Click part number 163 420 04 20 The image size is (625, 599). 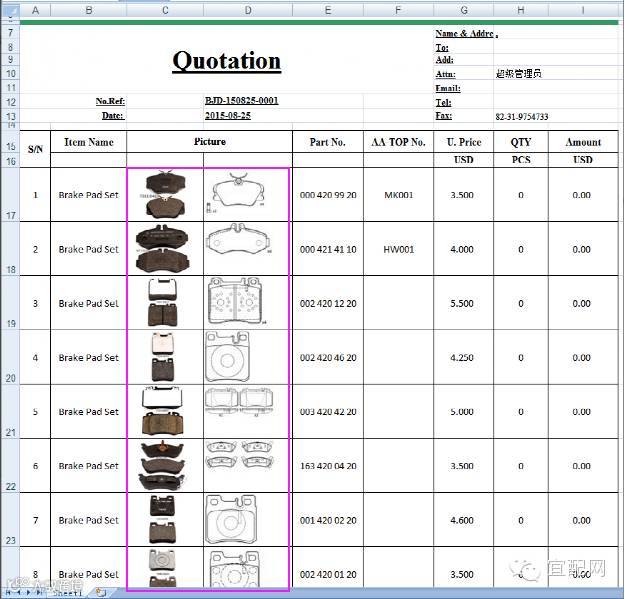click(328, 466)
